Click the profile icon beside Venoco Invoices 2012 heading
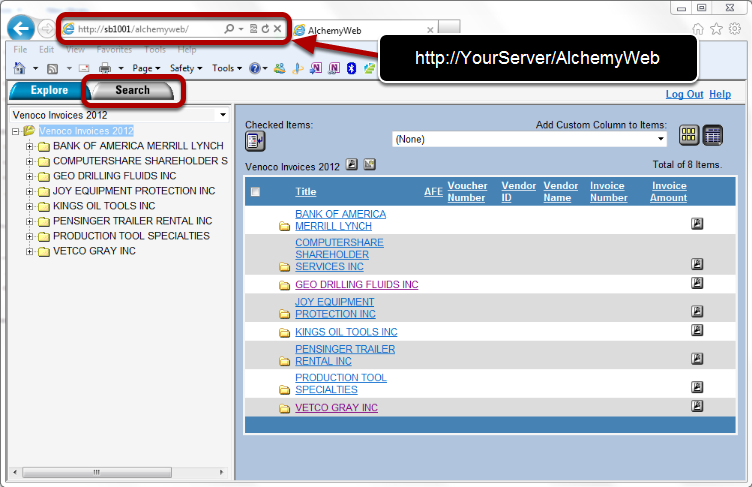The height and width of the screenshot is (487, 752). click(x=352, y=165)
